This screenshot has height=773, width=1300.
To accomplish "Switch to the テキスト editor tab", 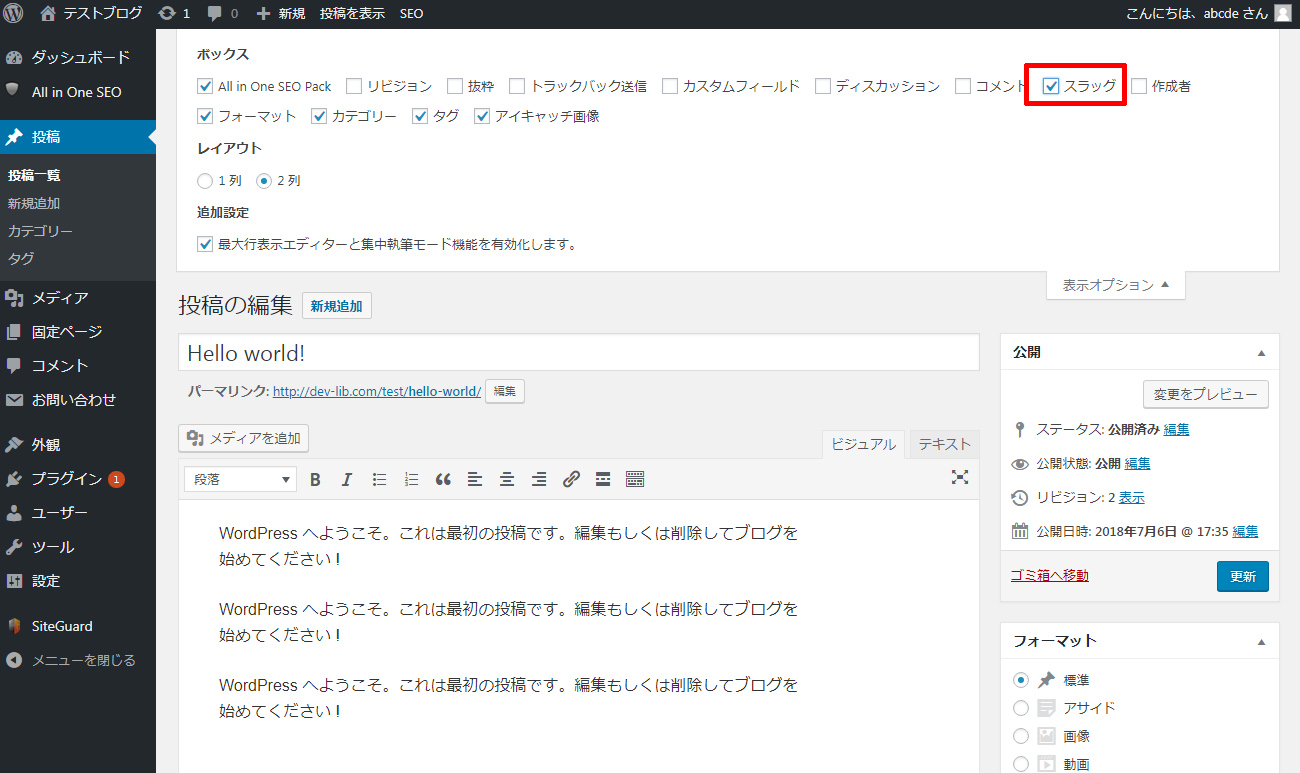I will tap(944, 444).
